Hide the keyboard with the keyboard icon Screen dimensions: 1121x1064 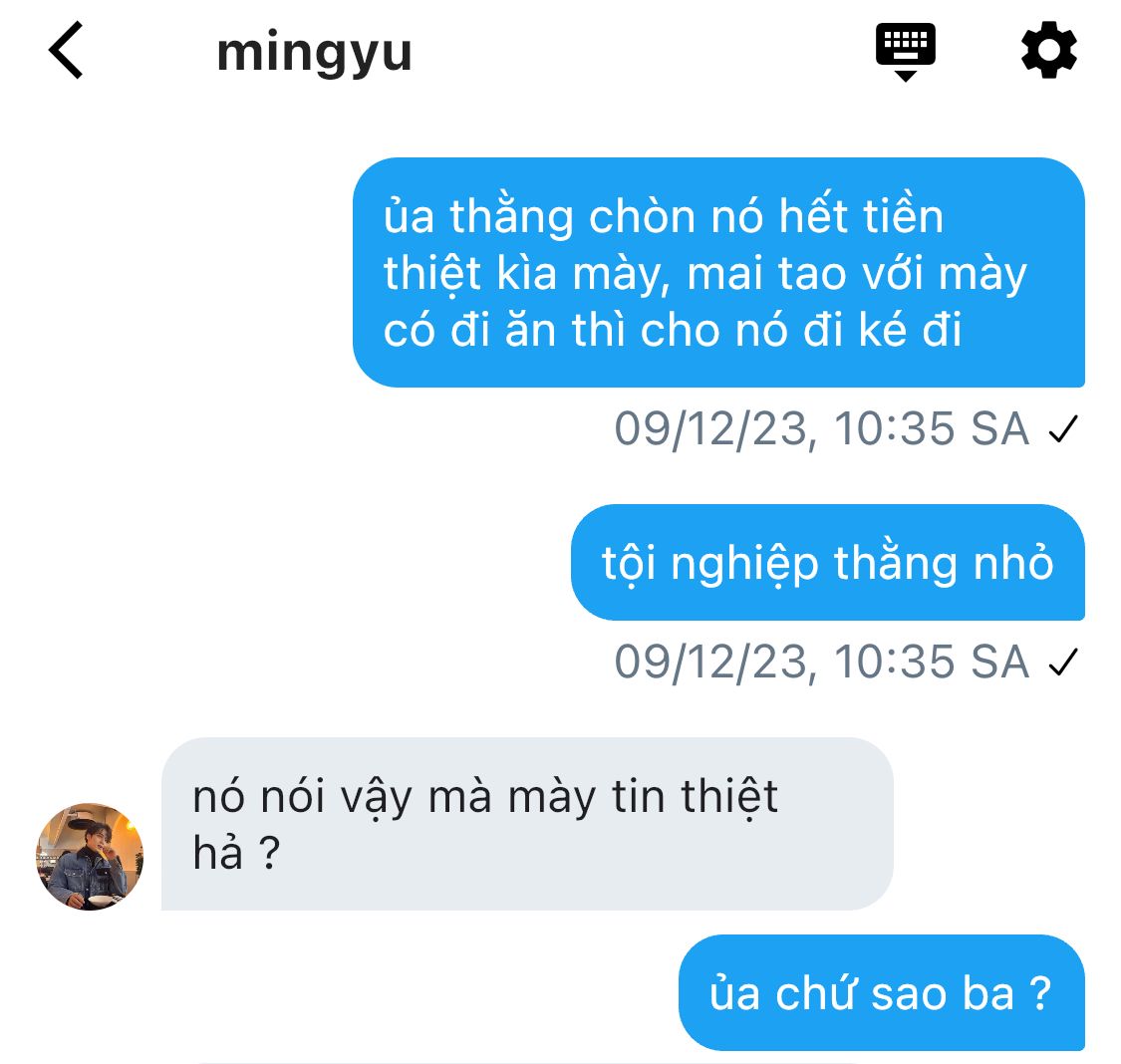pos(905,52)
